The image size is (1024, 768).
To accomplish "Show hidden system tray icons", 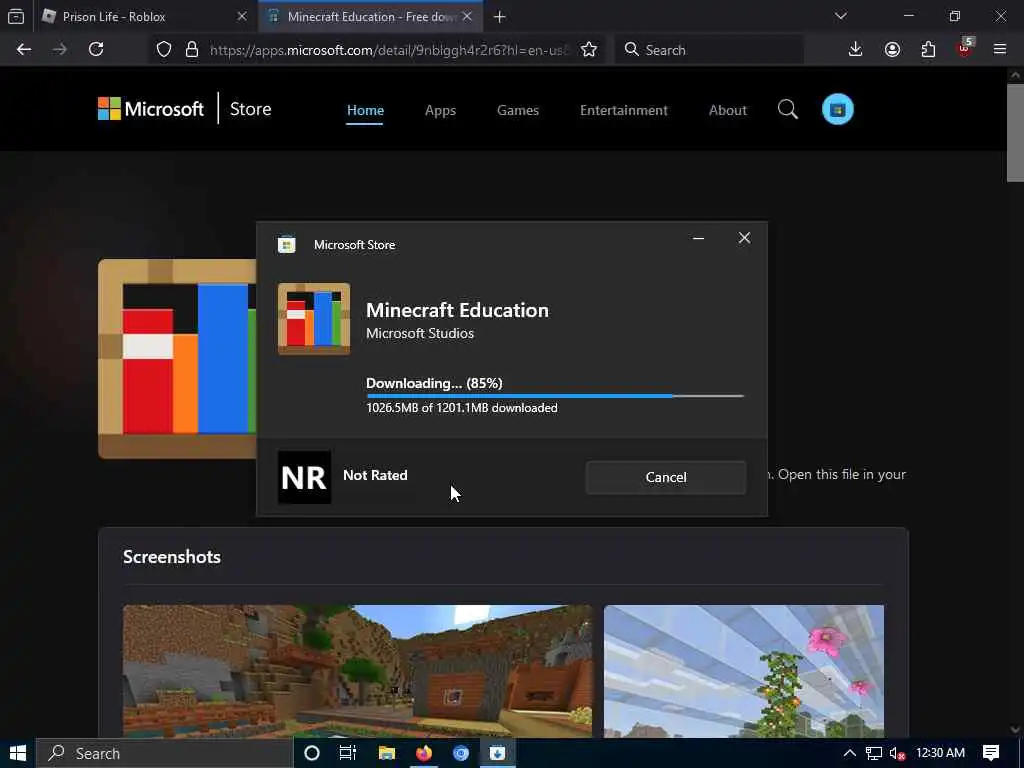I will pos(849,754).
